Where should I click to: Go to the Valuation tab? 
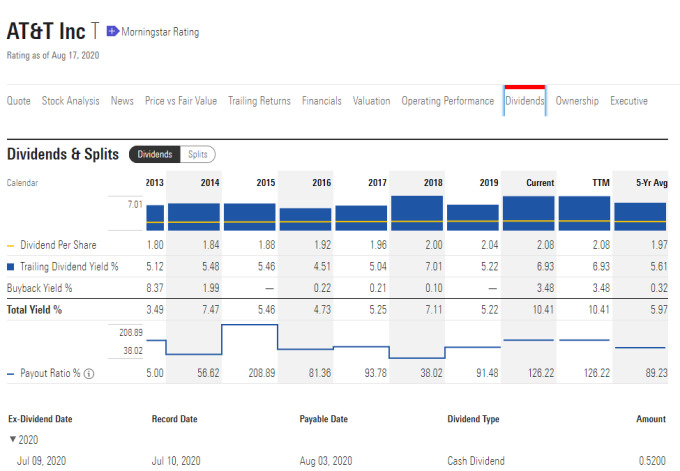[x=371, y=101]
